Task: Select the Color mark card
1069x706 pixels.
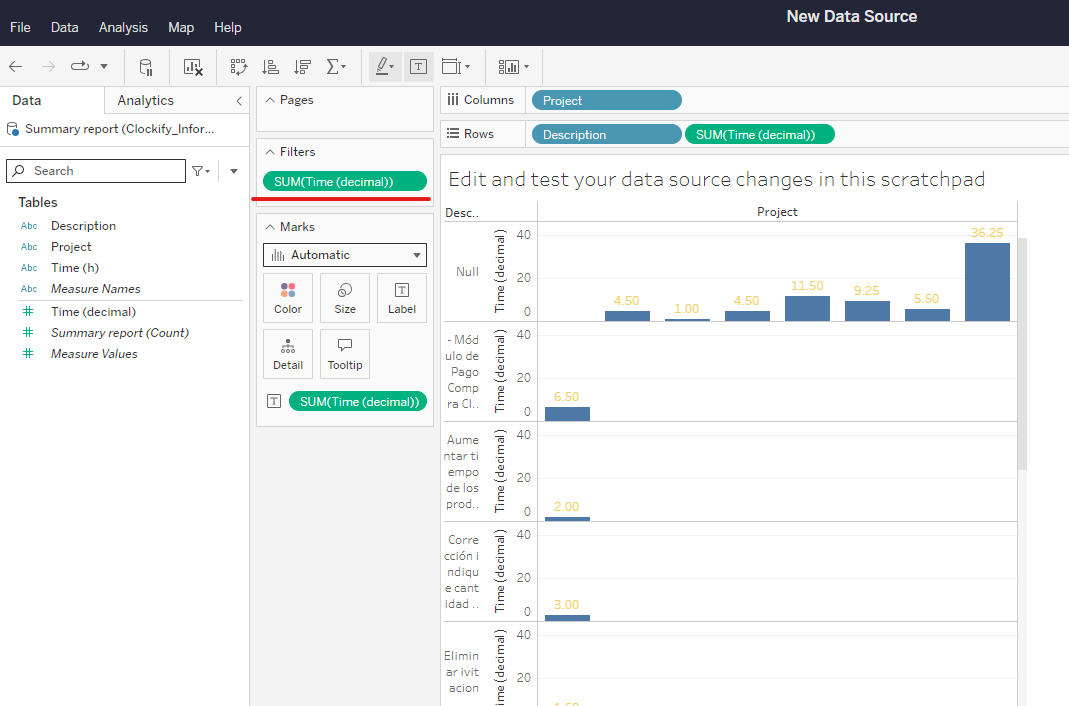Action: click(x=287, y=297)
